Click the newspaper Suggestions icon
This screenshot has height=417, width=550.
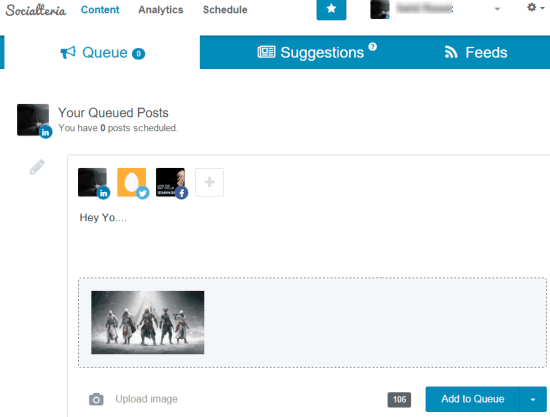click(x=266, y=52)
